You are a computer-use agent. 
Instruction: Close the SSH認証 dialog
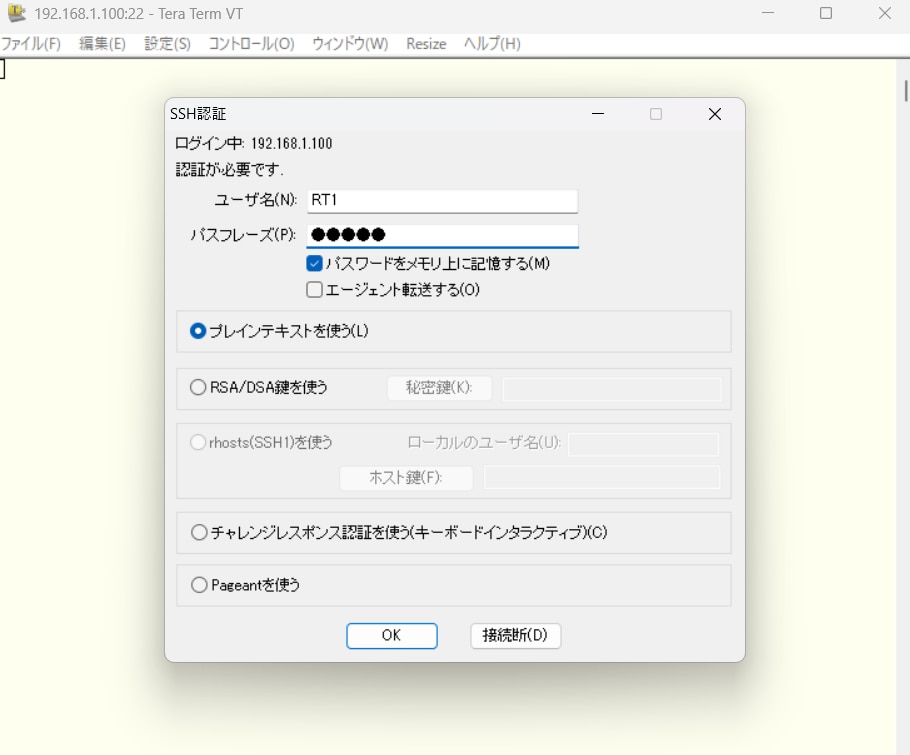point(714,114)
